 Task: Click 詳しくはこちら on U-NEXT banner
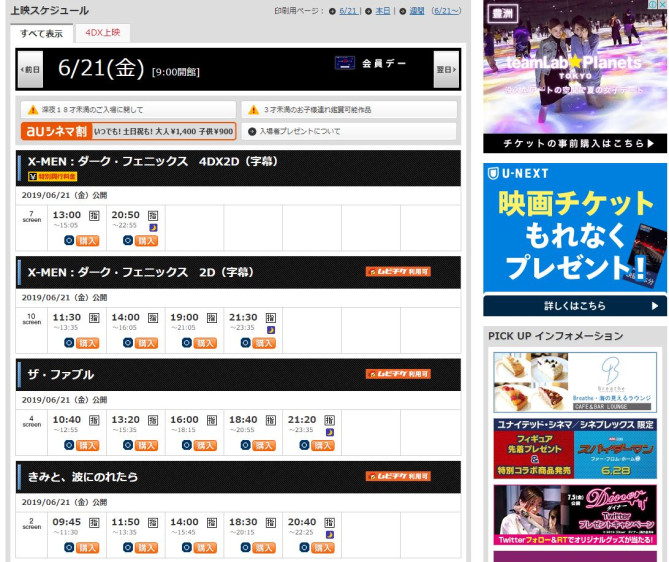[574, 306]
